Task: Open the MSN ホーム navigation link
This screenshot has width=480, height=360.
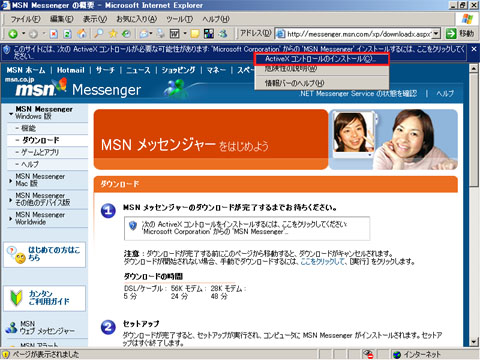Action: coord(26,70)
